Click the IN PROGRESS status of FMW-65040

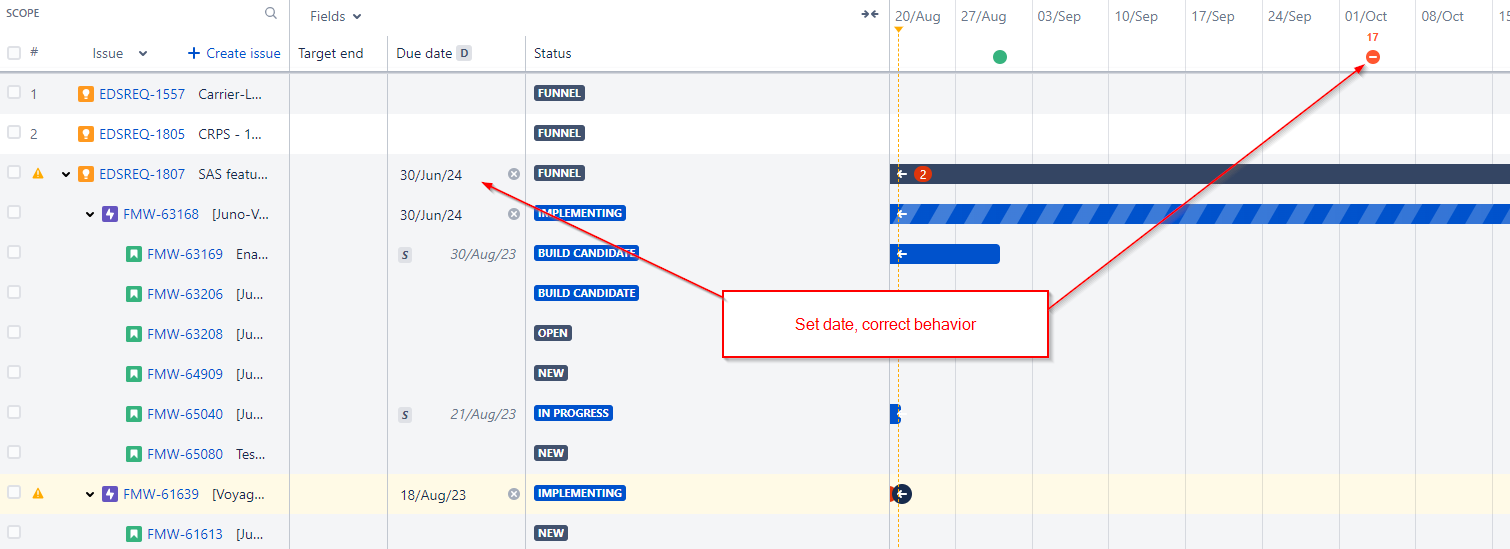[x=573, y=413]
